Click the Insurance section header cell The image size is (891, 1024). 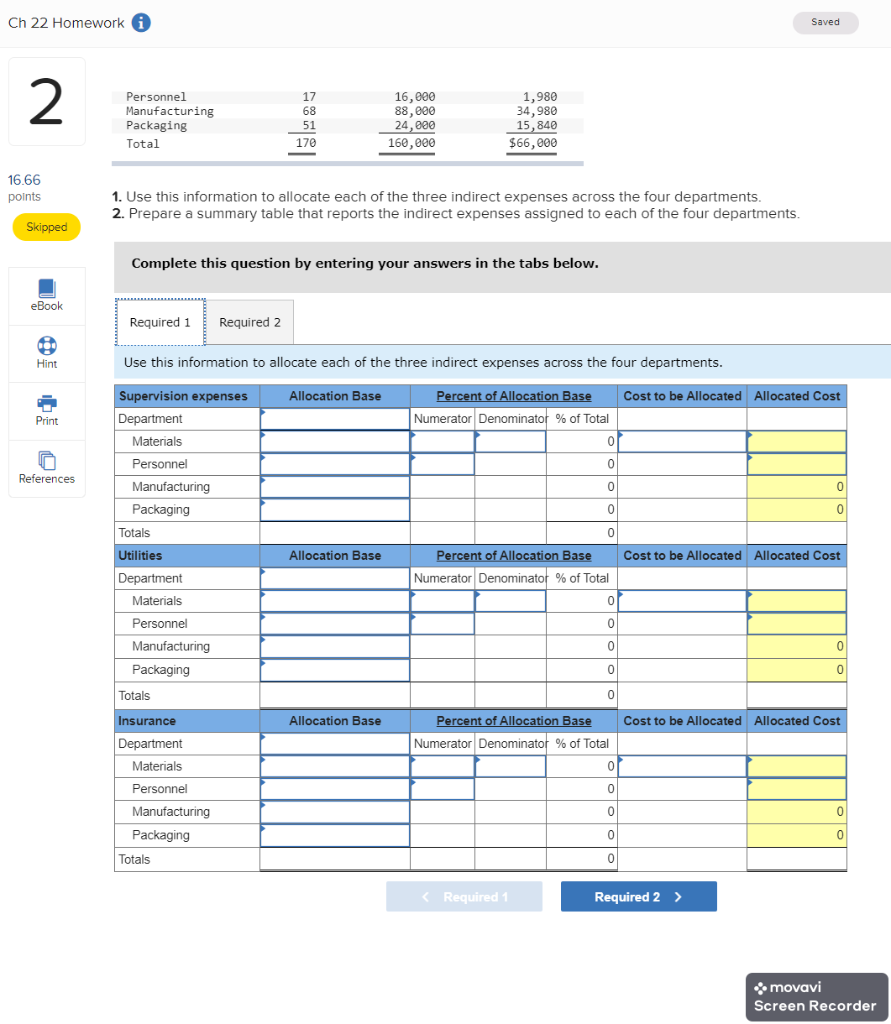coord(187,721)
